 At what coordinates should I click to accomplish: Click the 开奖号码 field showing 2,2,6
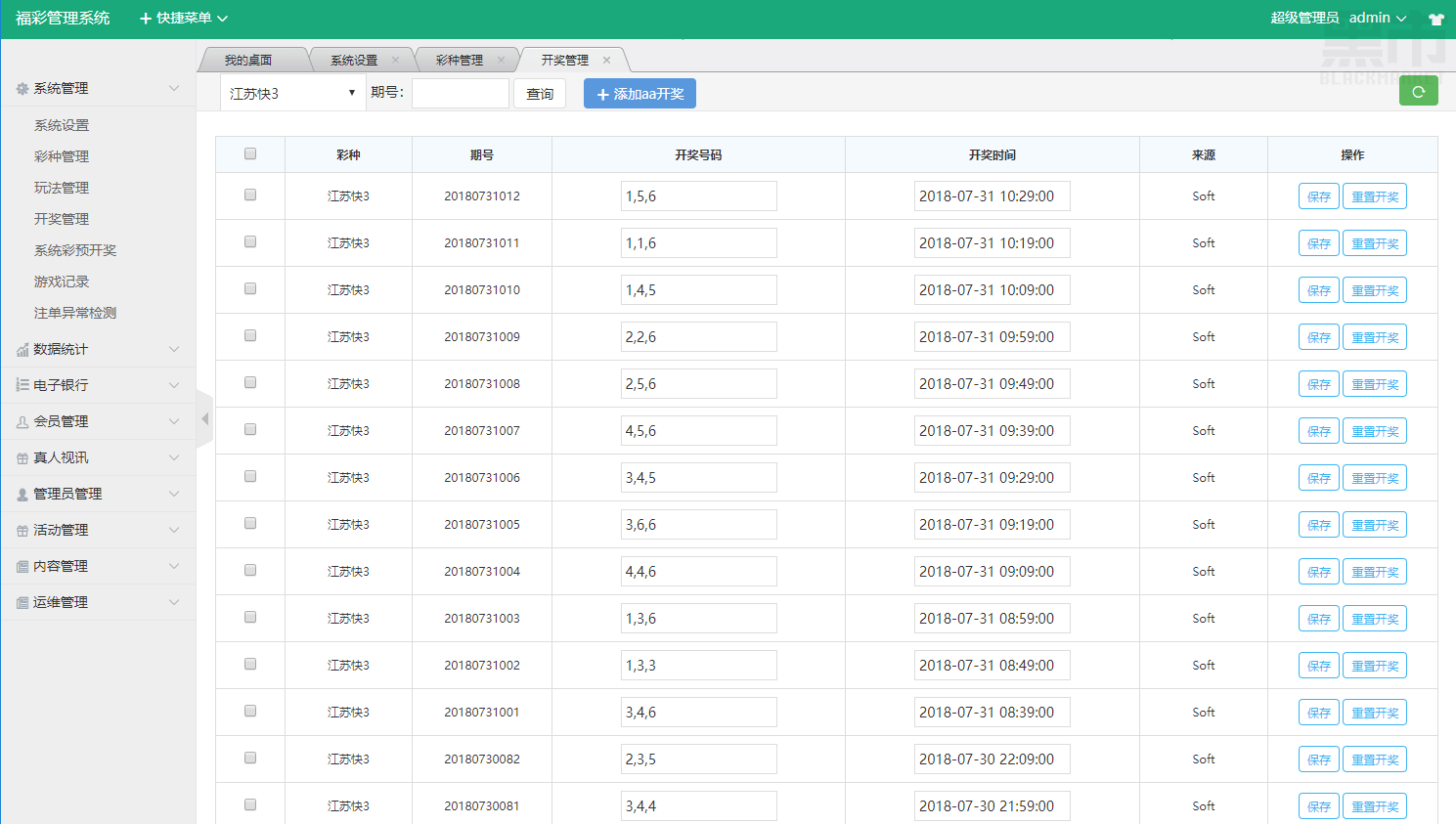(x=699, y=336)
